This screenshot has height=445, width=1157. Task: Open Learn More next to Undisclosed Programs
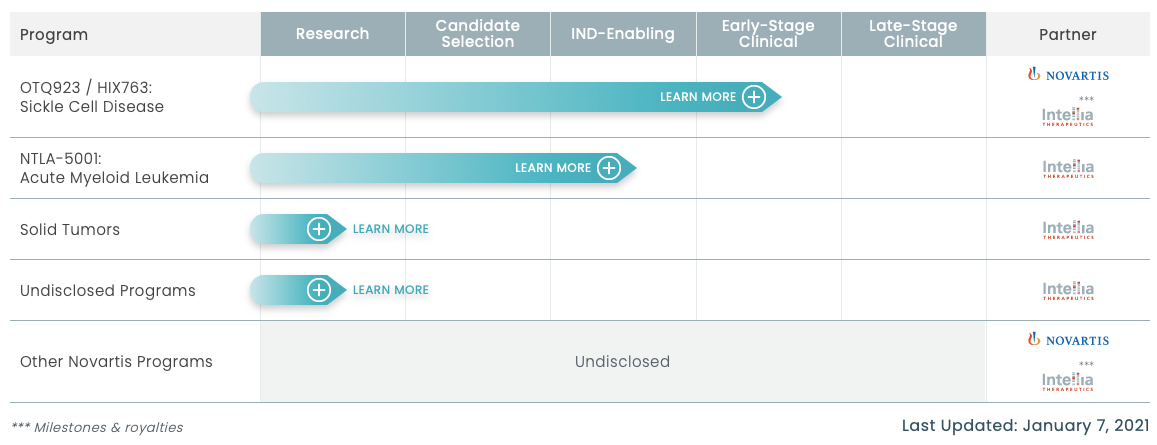tap(391, 290)
